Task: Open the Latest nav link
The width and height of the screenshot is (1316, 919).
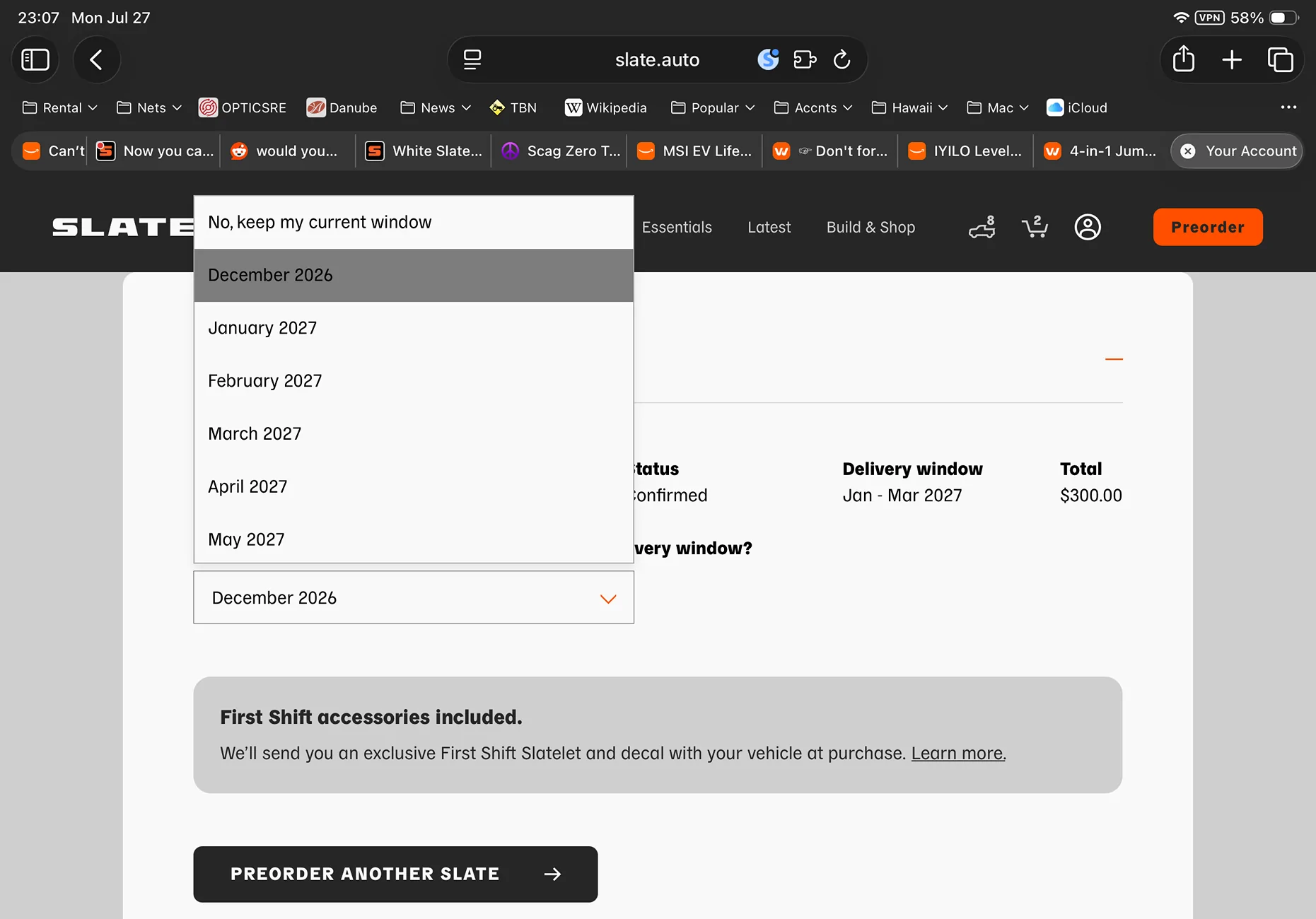Action: click(x=769, y=227)
